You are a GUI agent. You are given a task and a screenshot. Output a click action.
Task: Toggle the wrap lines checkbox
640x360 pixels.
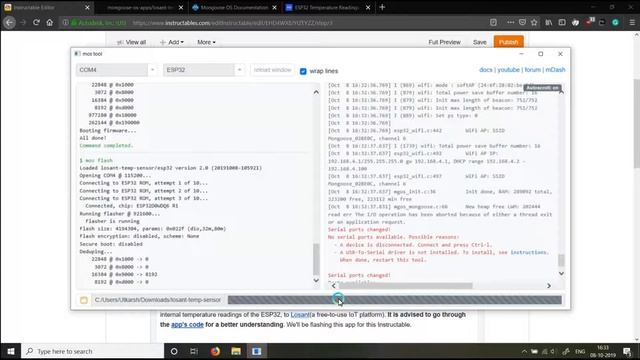click(x=303, y=71)
